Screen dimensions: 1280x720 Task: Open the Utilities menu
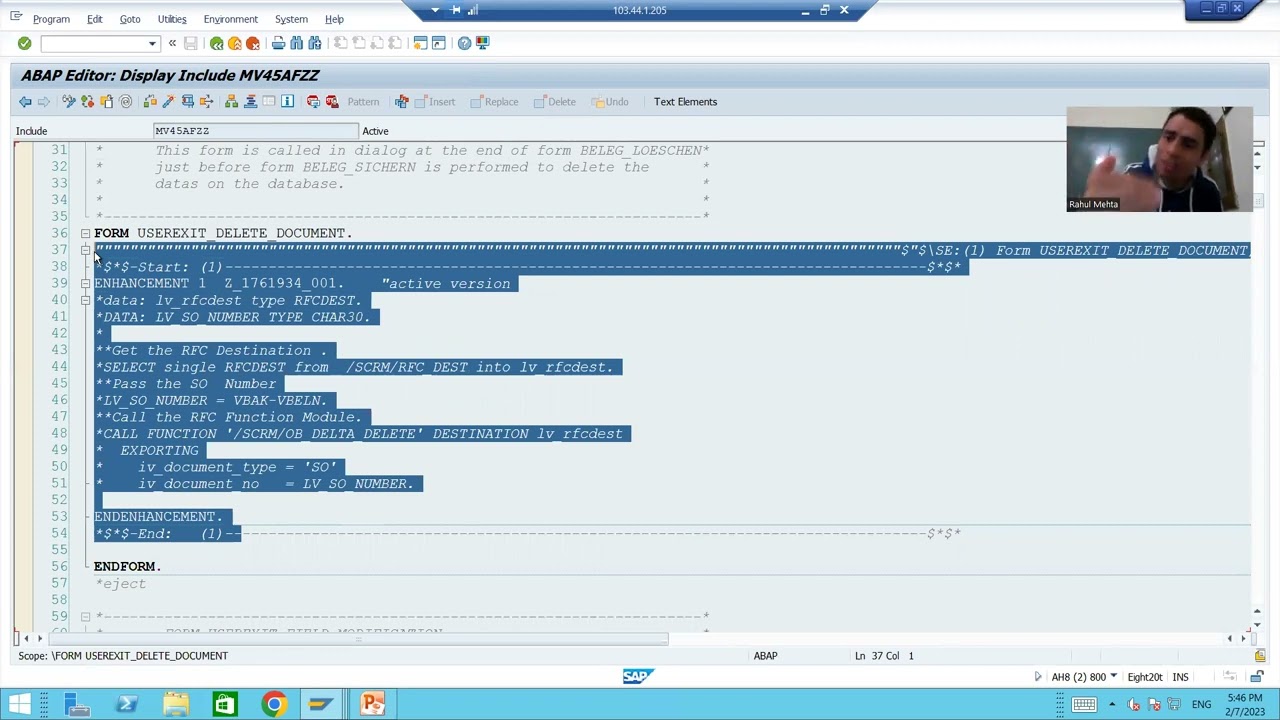click(x=172, y=19)
